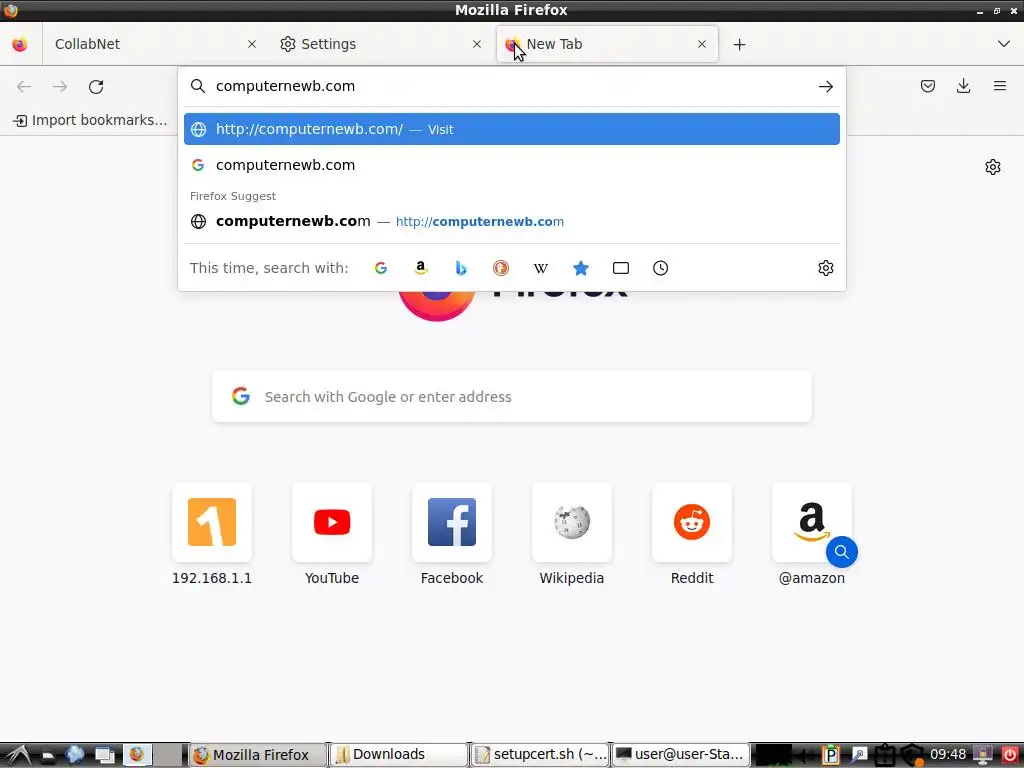Open the Save to Pocket button

click(927, 86)
